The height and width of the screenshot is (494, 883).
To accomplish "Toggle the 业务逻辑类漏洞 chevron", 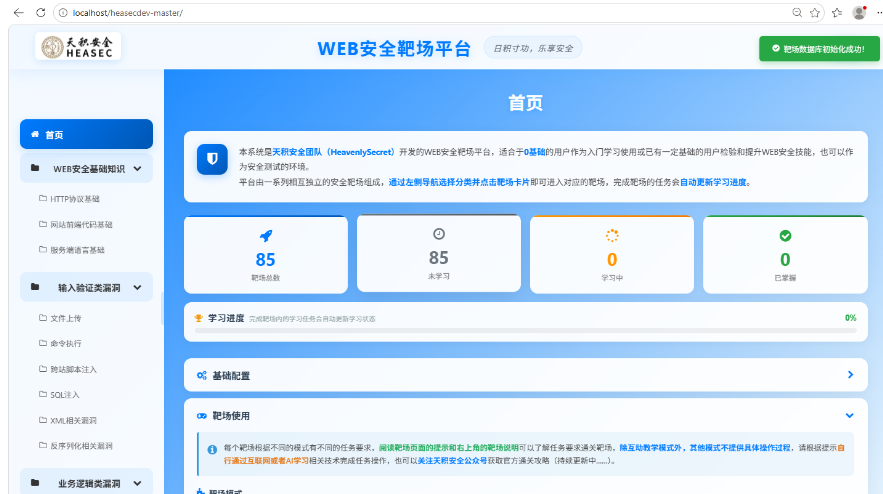I will (x=137, y=483).
